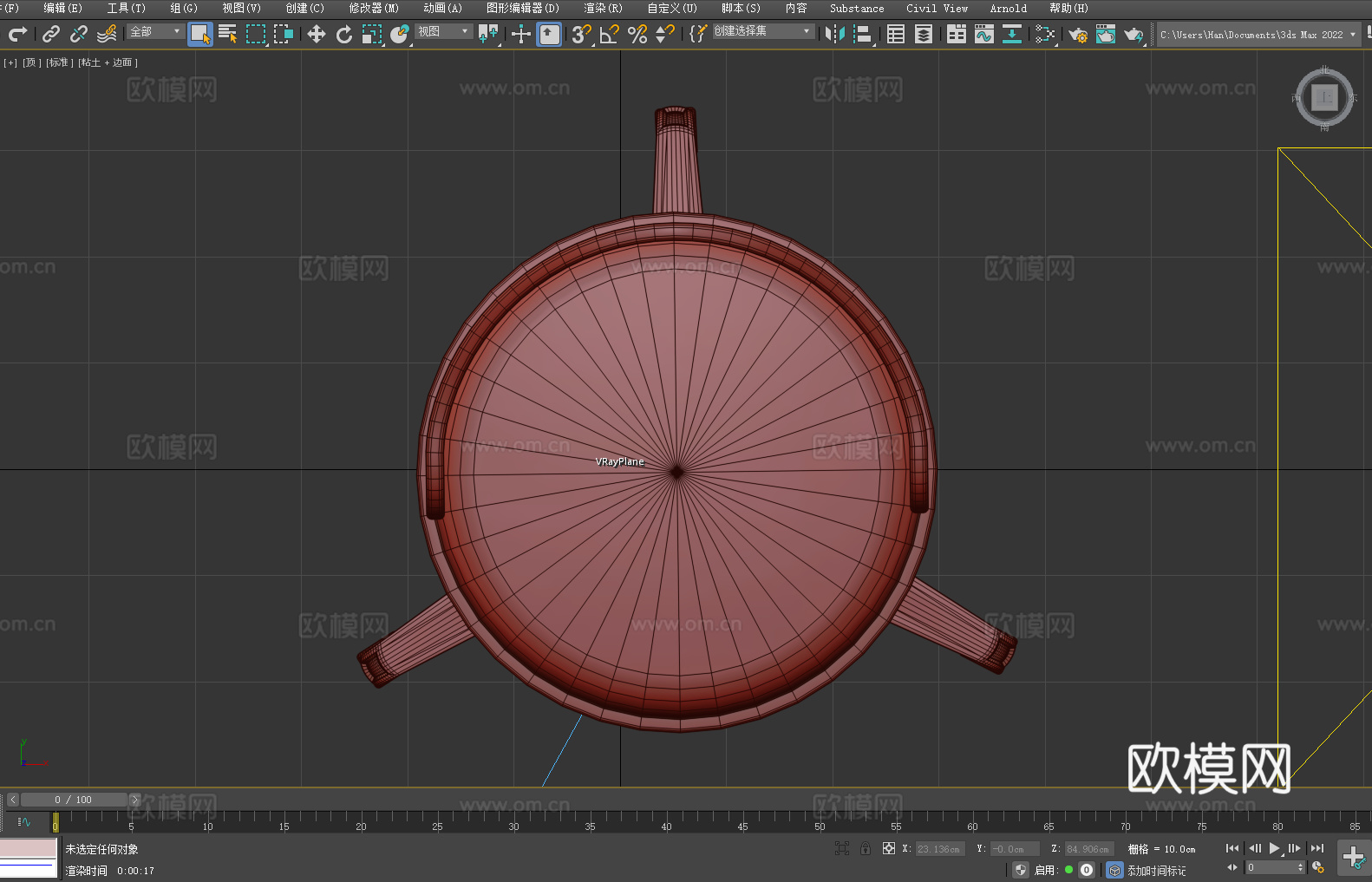This screenshot has height=882, width=1372.
Task: Click Use Pivot Point Center icon
Action: 488,34
